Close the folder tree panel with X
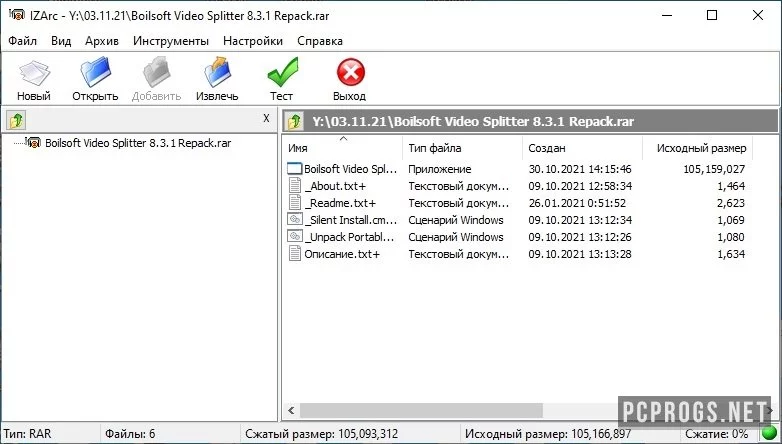Screen dimensions: 782x444 coord(266,118)
